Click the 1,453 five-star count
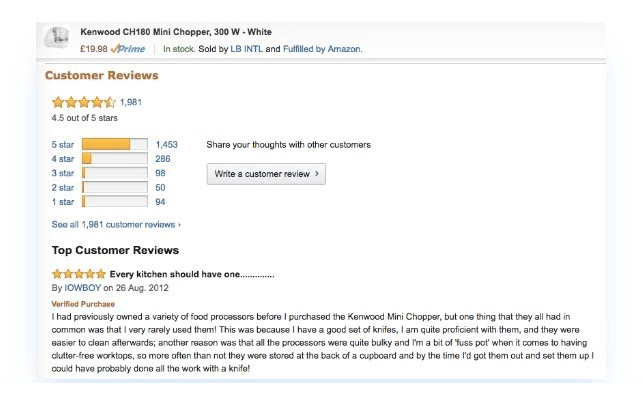 167,145
